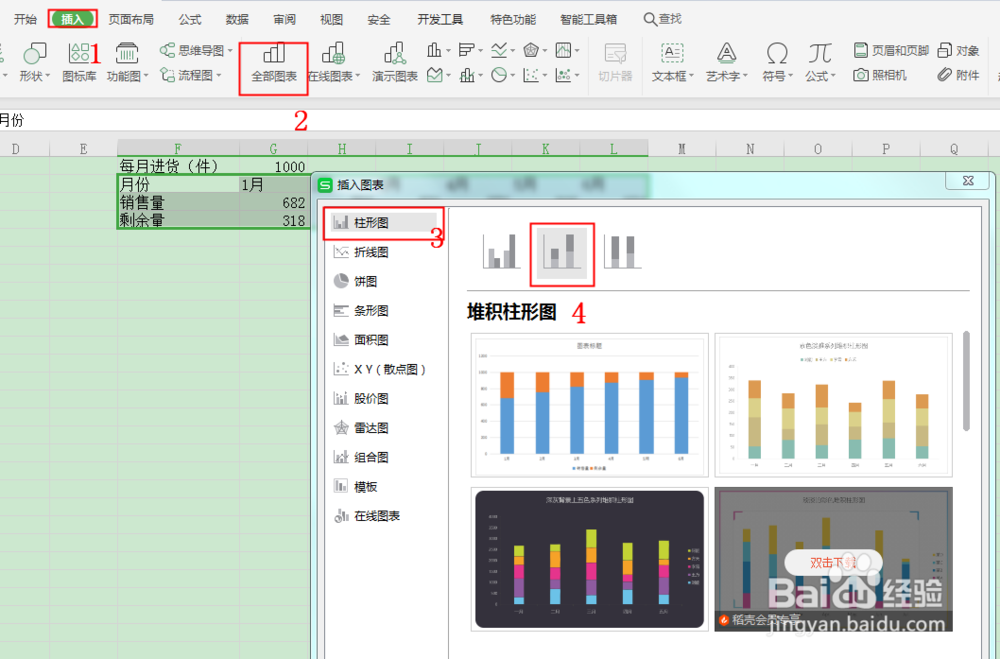
Task: Pick the dark background stacked column template
Action: click(x=589, y=559)
